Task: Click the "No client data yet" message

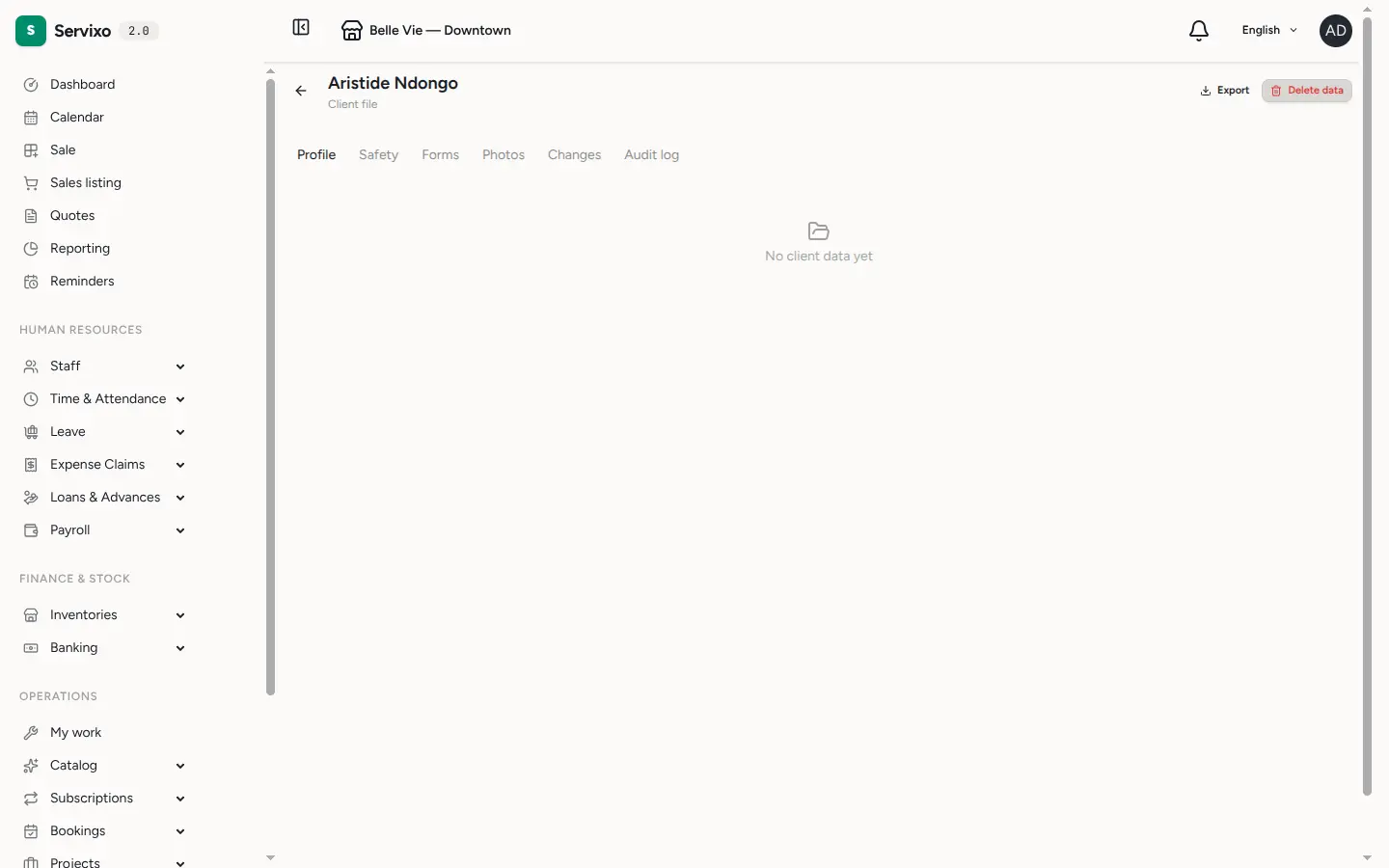Action: (819, 257)
